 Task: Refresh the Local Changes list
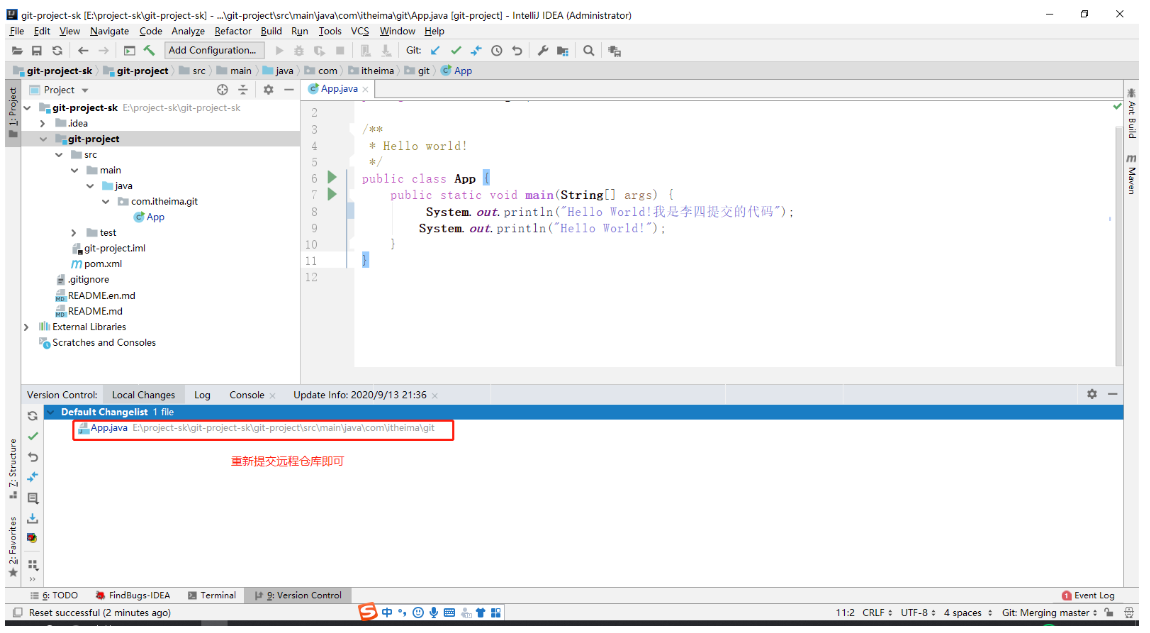coord(32,415)
